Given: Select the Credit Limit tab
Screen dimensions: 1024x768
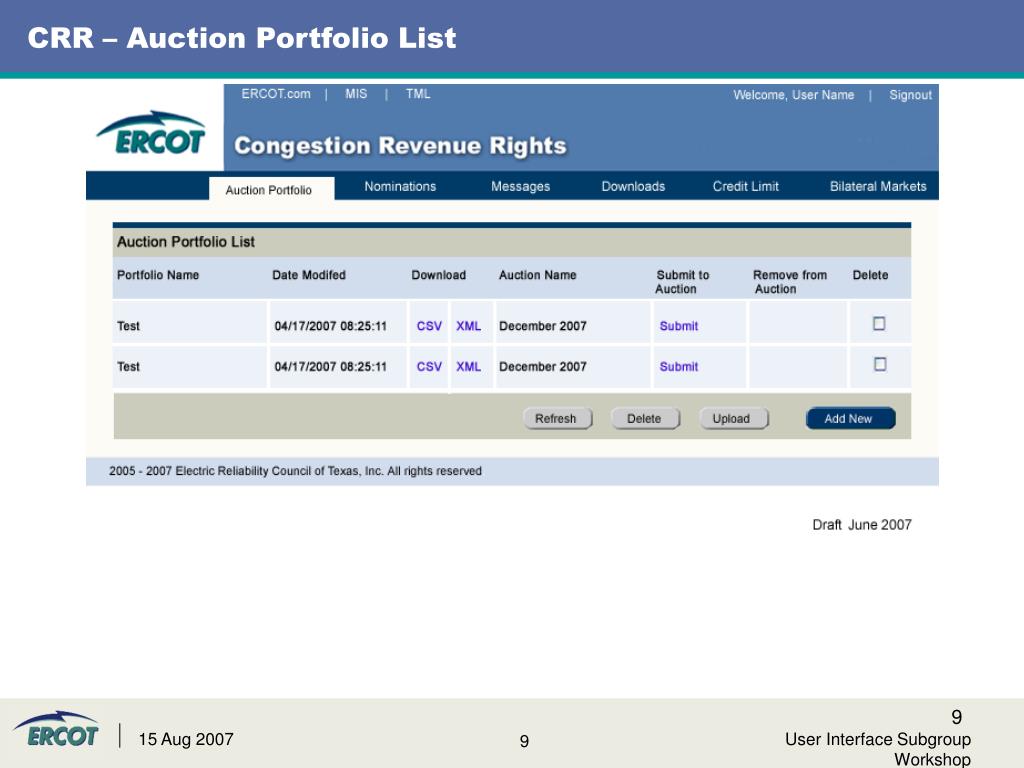Looking at the screenshot, I should point(746,187).
